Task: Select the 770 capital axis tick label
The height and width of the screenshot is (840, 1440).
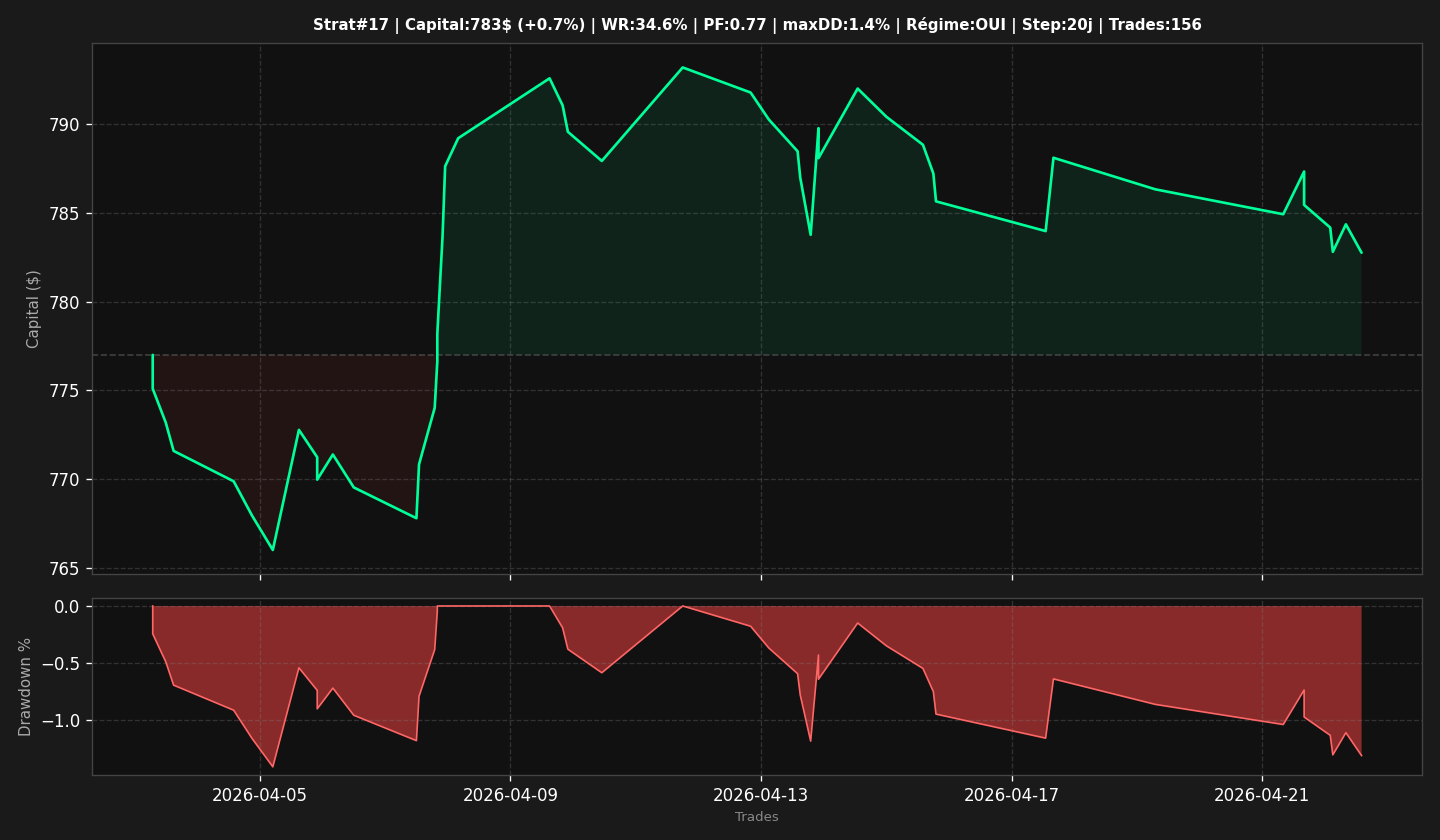Action: pyautogui.click(x=66, y=480)
